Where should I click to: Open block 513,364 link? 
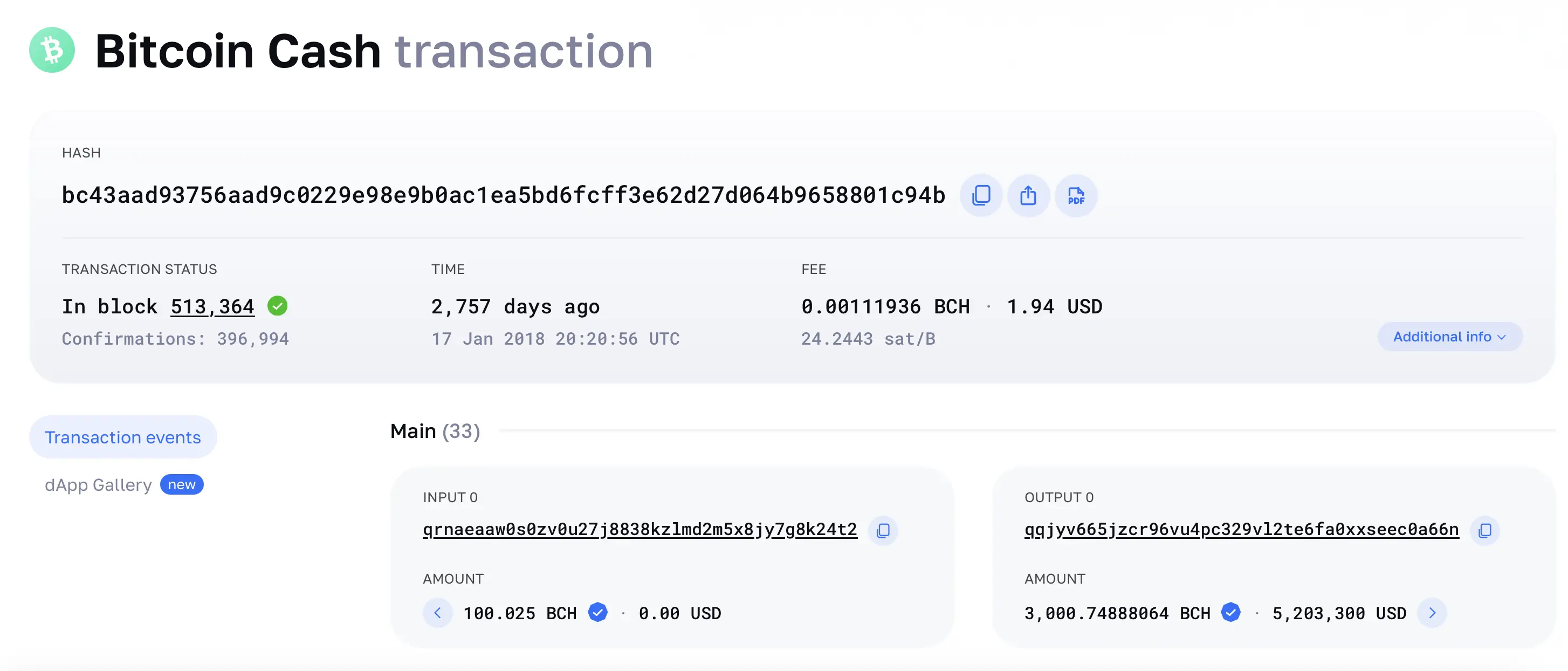(x=212, y=306)
